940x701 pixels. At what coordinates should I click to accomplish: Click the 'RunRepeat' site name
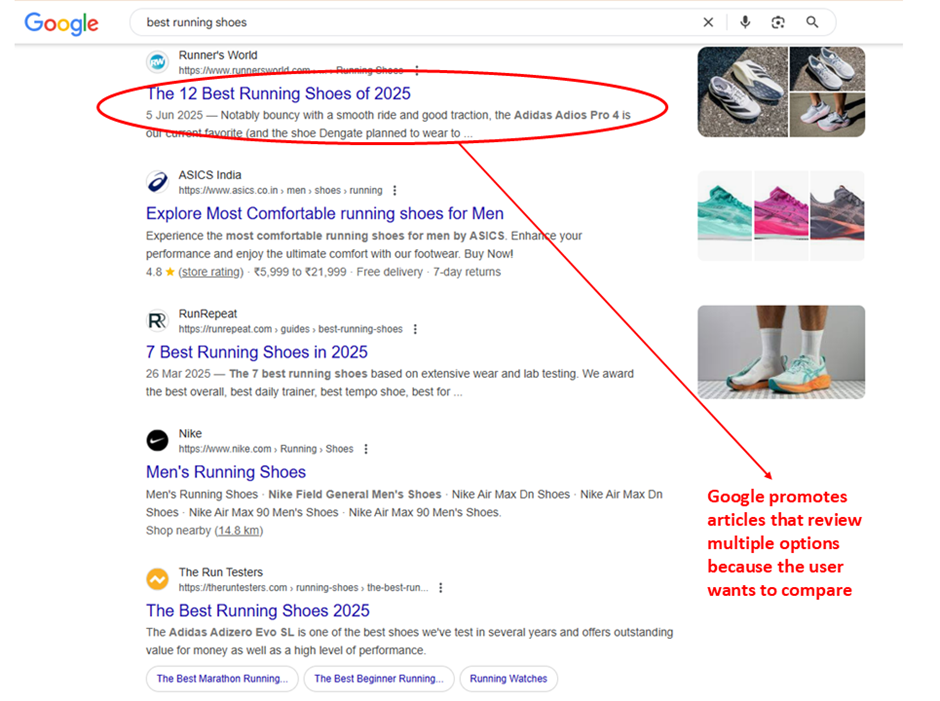pyautogui.click(x=208, y=314)
